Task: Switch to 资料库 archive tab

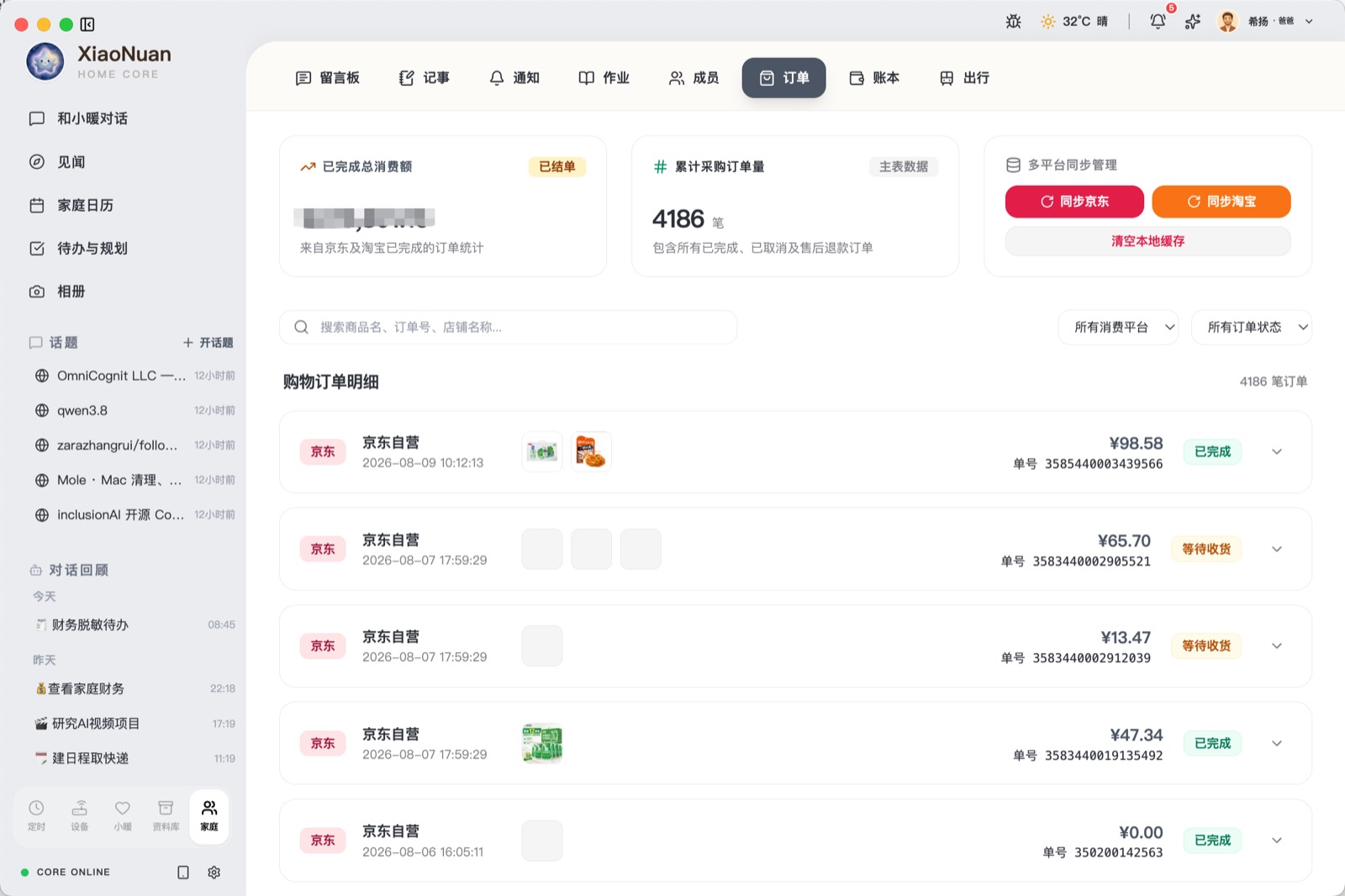Action: (166, 816)
